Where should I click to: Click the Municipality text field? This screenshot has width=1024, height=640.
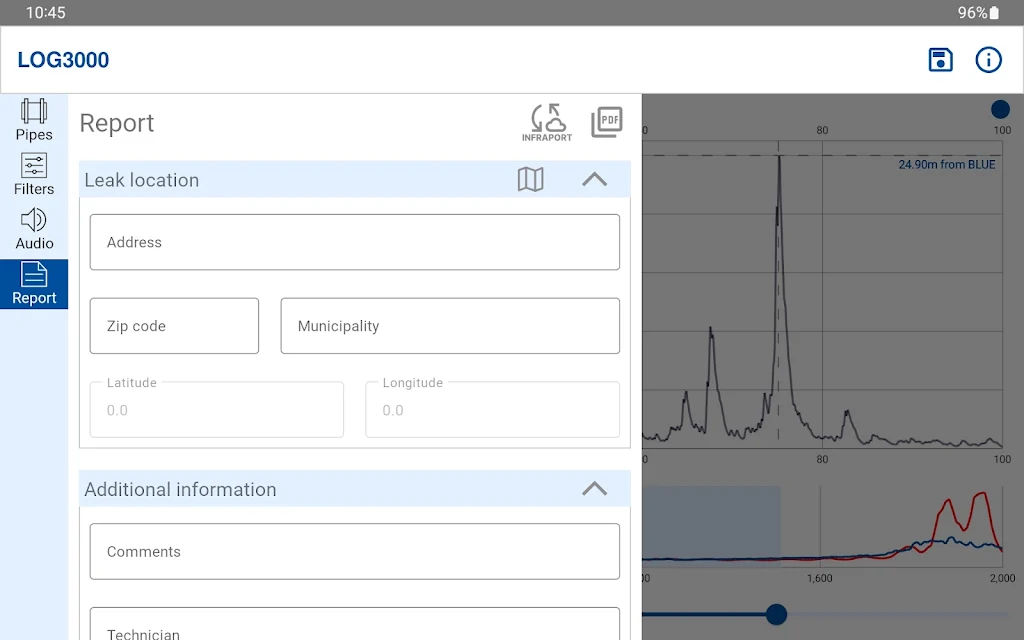pyautogui.click(x=450, y=326)
